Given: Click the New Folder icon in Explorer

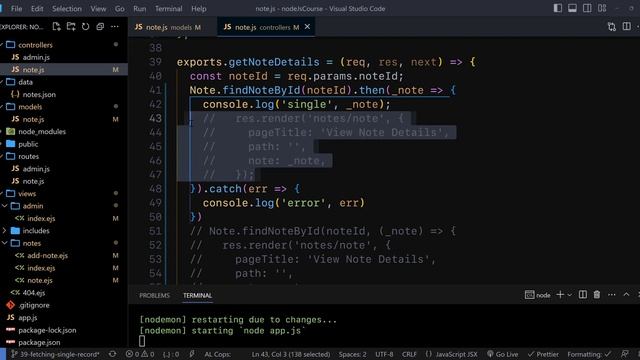Looking at the screenshot, I should click(71, 27).
